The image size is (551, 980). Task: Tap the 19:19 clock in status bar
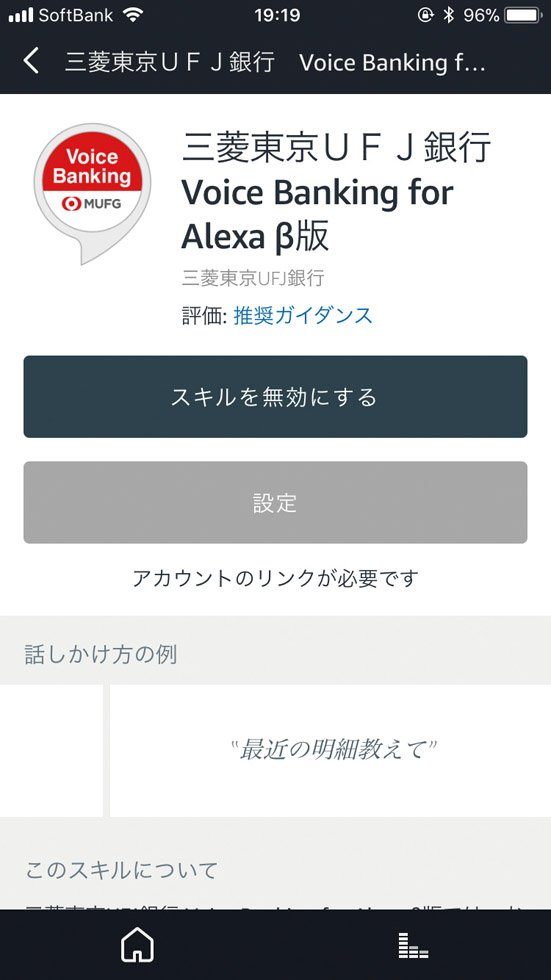click(x=277, y=15)
